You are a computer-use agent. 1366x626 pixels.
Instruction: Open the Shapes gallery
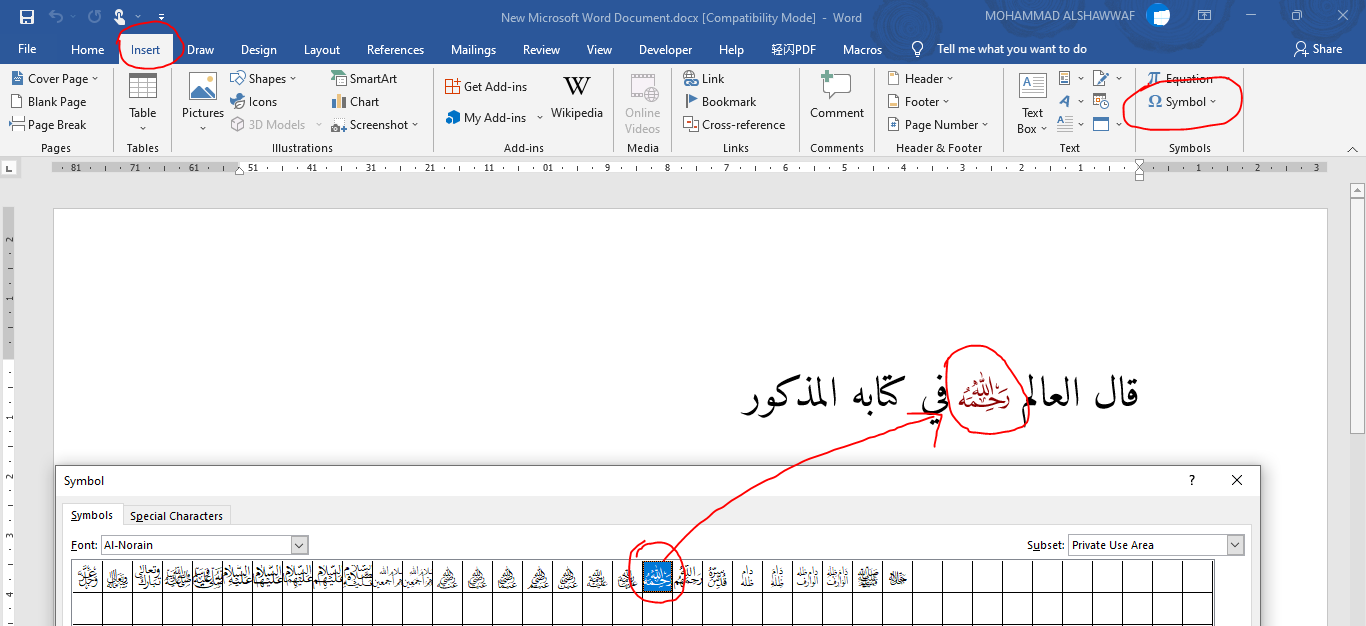(x=263, y=79)
